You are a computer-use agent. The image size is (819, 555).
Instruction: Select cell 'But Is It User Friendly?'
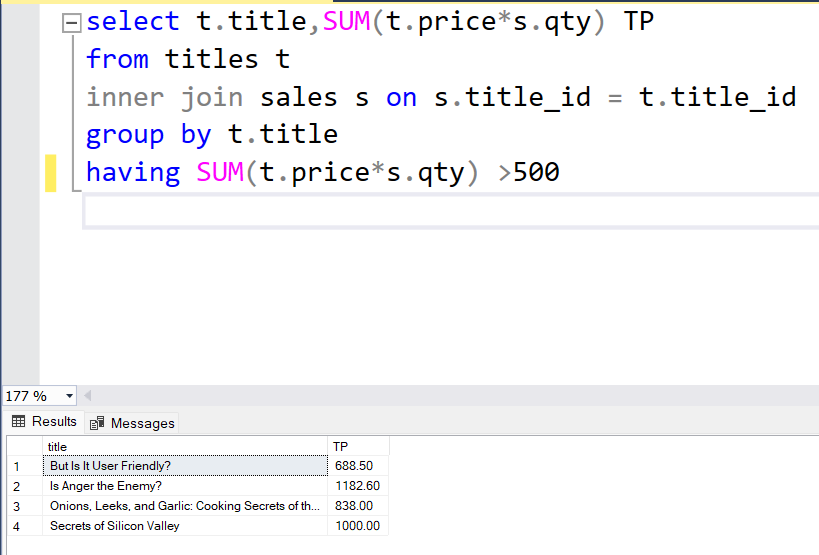pyautogui.click(x=185, y=466)
